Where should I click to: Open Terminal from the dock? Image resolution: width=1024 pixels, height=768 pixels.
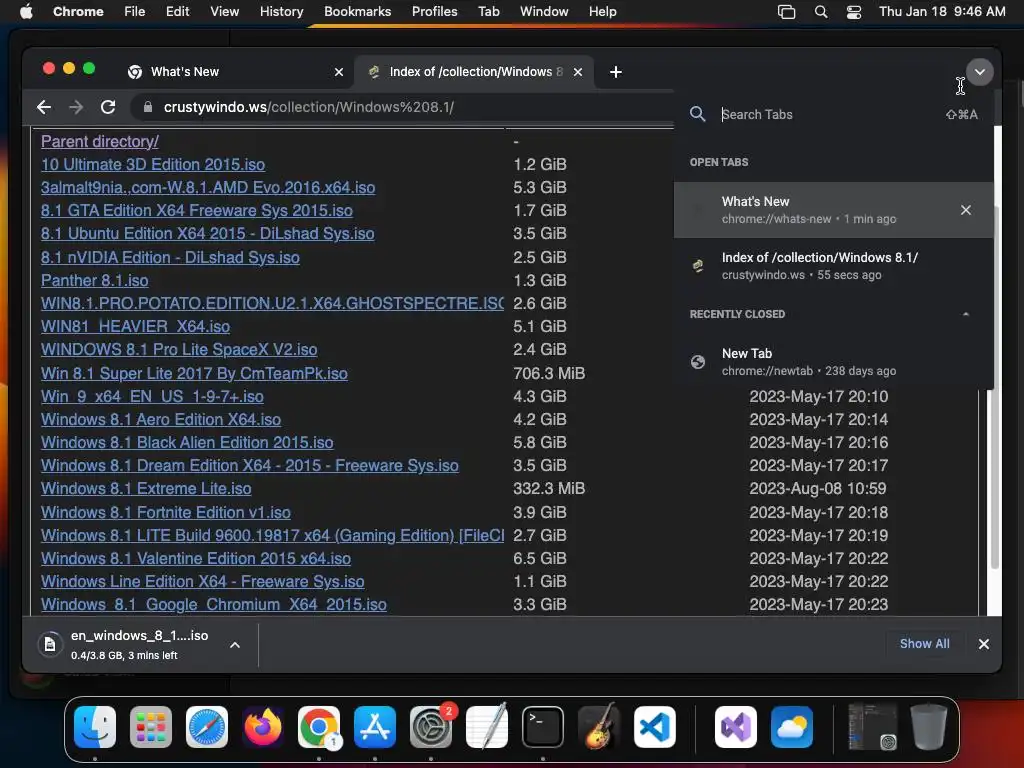pos(543,727)
